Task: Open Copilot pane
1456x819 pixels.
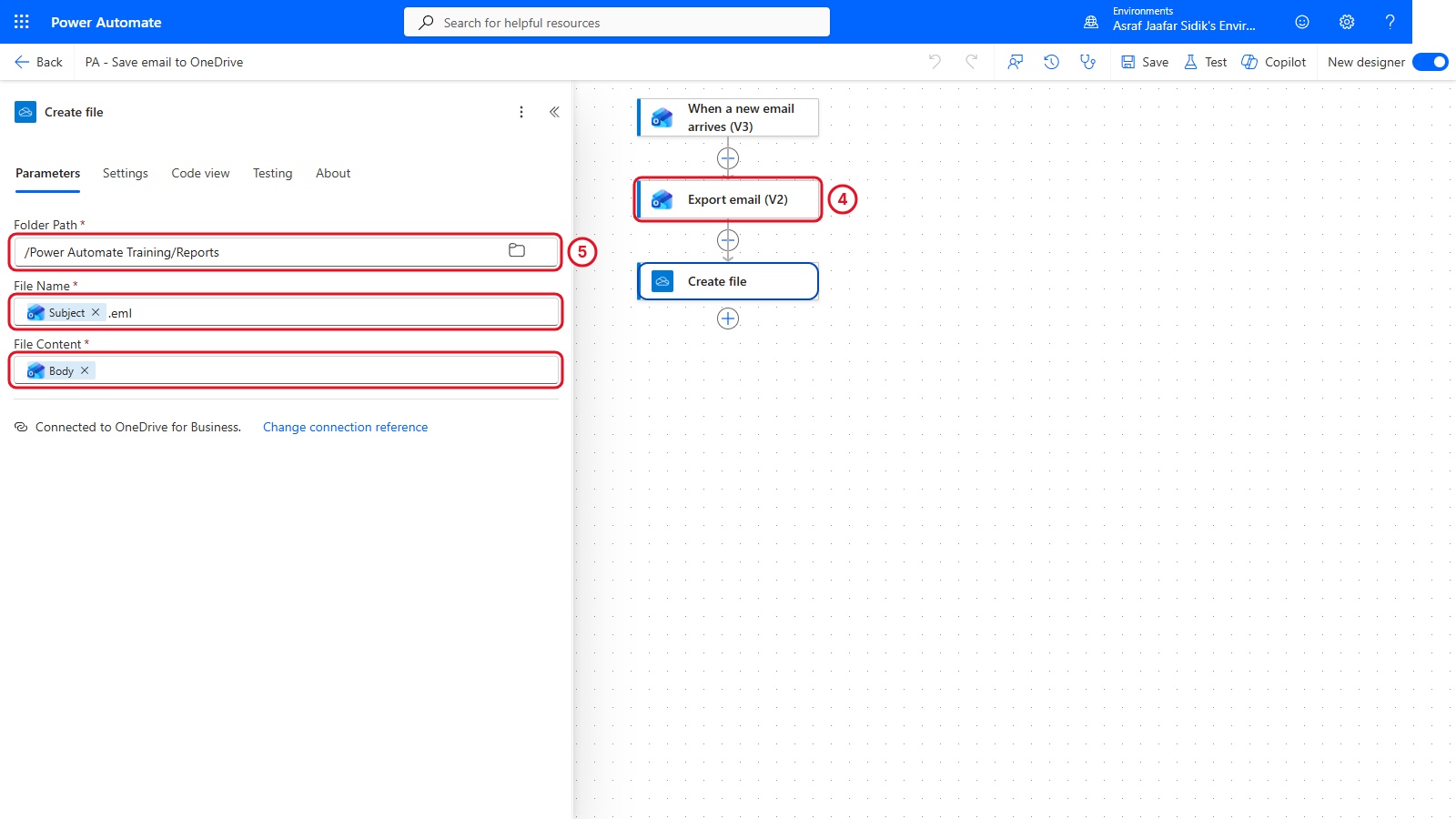Action: (1274, 62)
